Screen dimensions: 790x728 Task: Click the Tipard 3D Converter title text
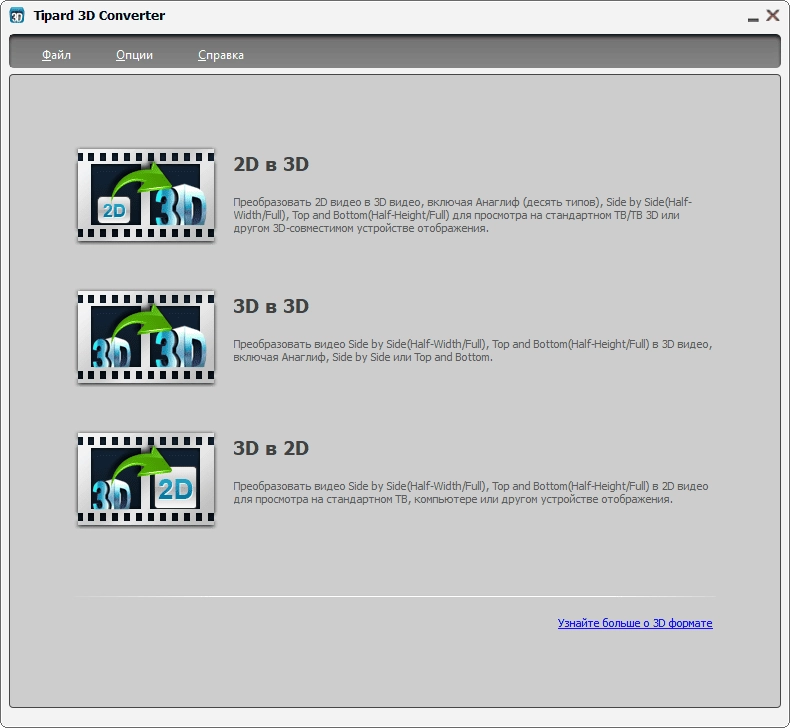click(x=99, y=16)
